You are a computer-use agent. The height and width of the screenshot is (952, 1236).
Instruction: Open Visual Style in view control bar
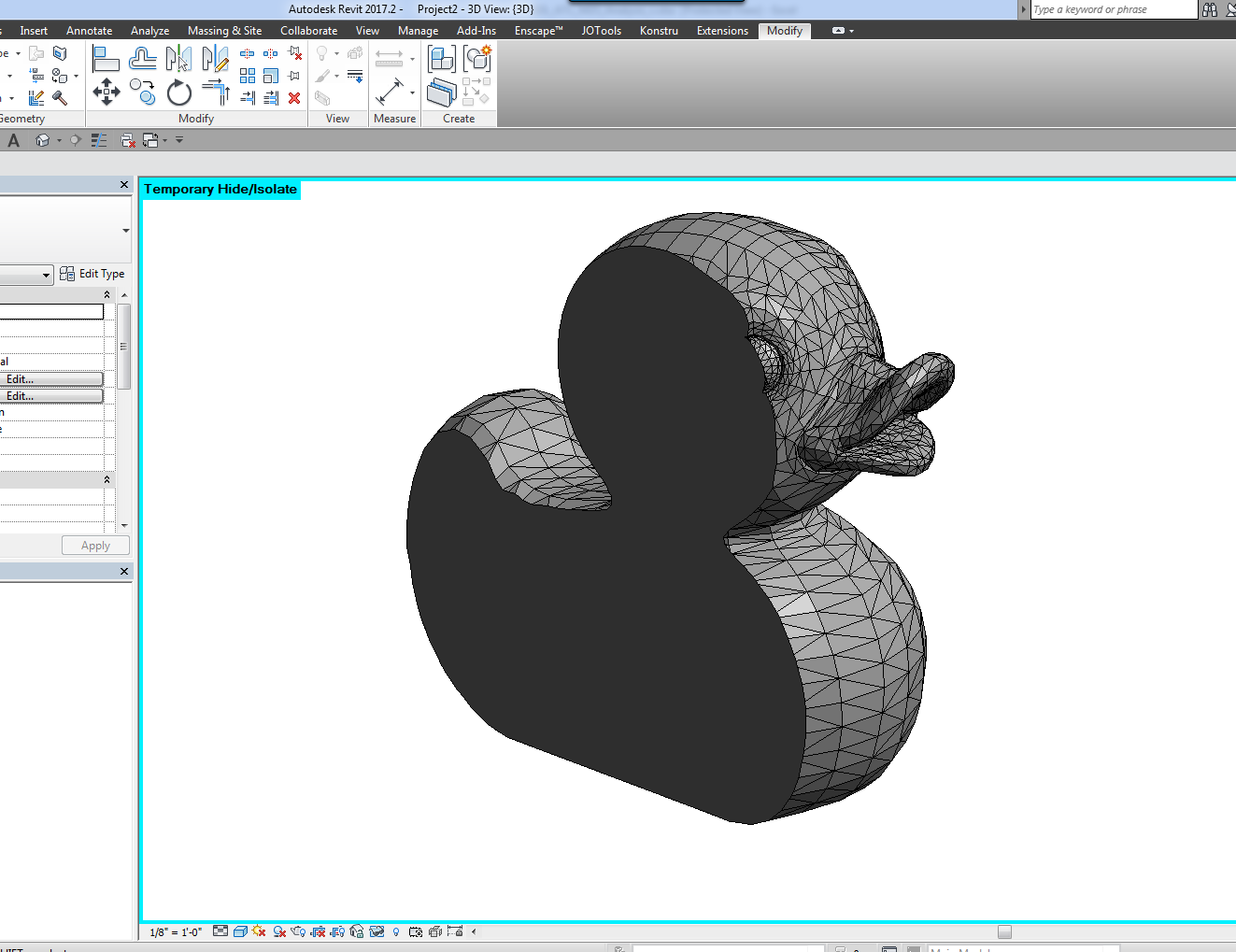point(240,931)
